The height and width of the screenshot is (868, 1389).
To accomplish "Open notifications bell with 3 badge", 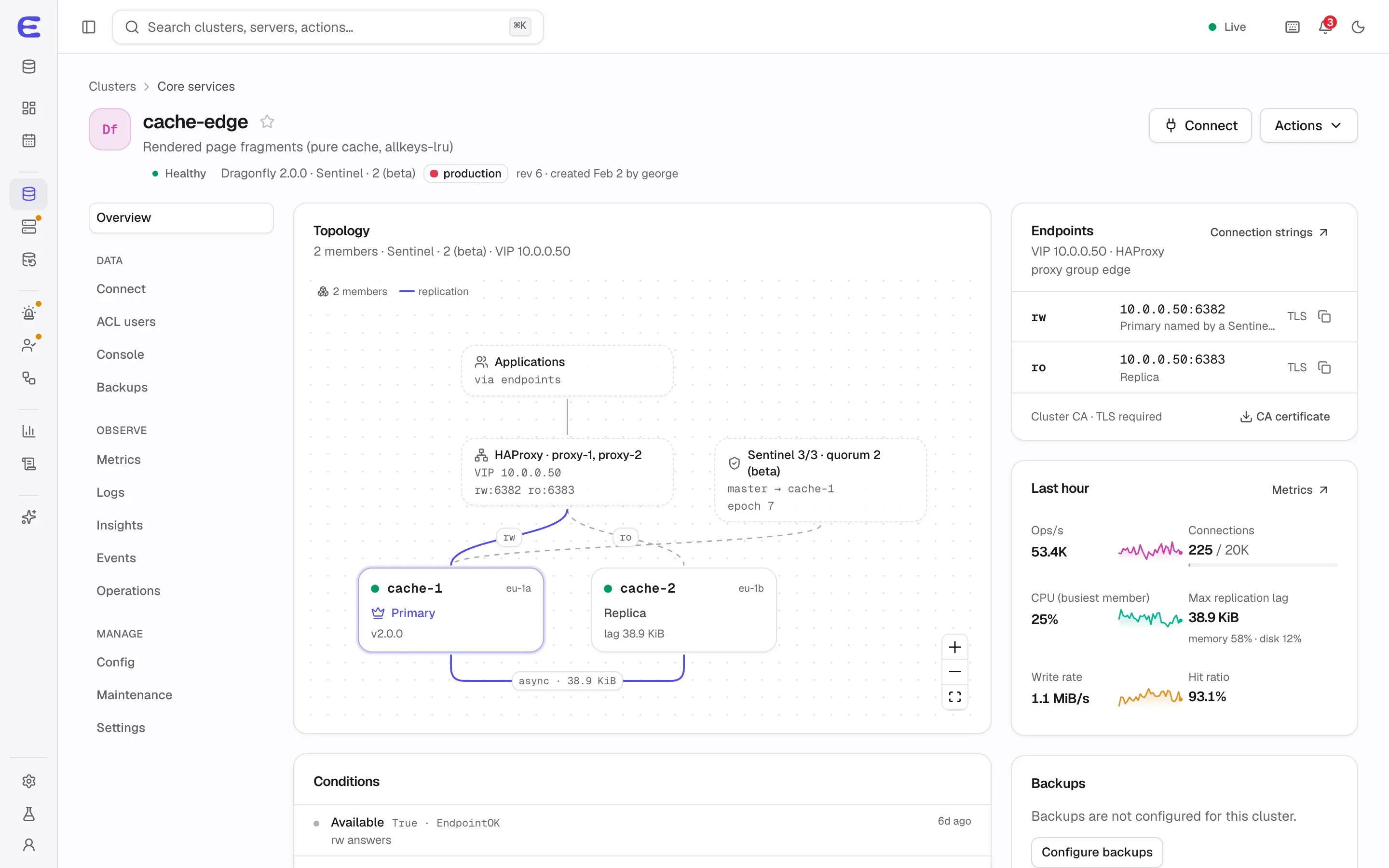I will point(1326,27).
